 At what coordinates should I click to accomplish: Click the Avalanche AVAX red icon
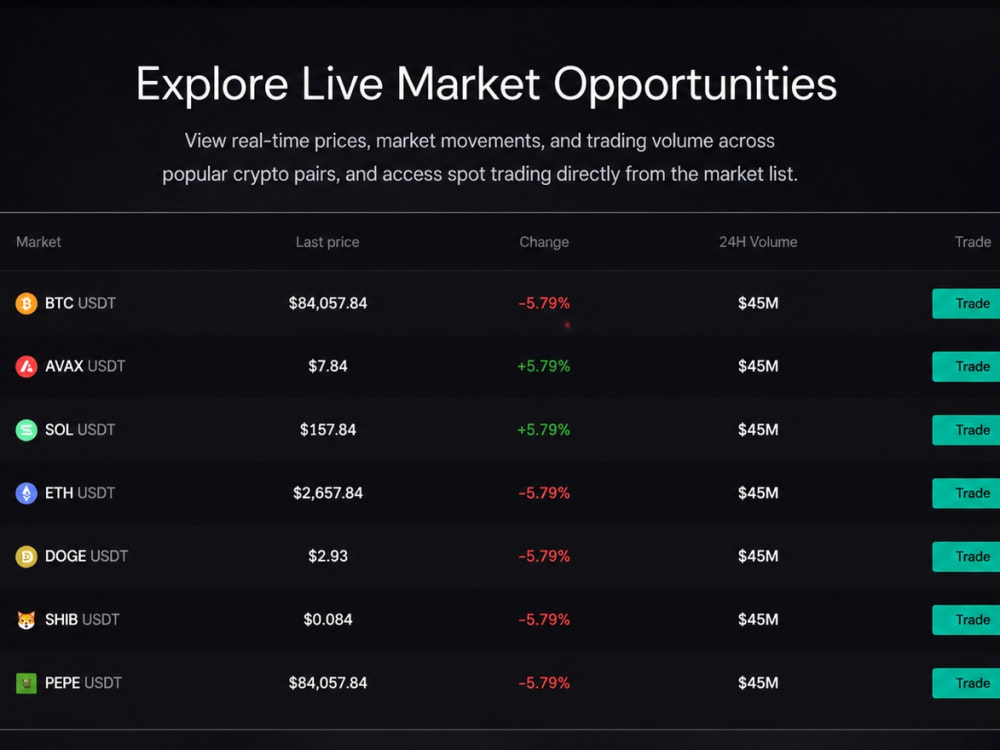point(26,367)
